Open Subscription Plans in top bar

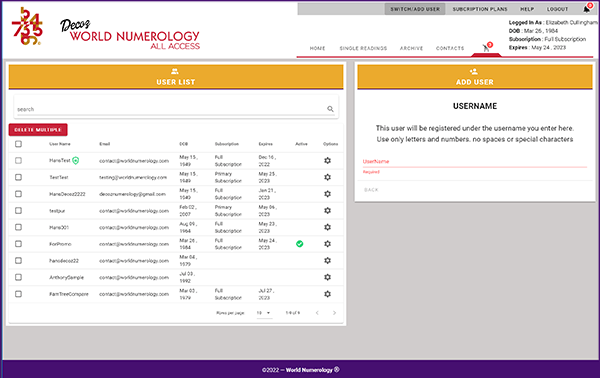480,9
